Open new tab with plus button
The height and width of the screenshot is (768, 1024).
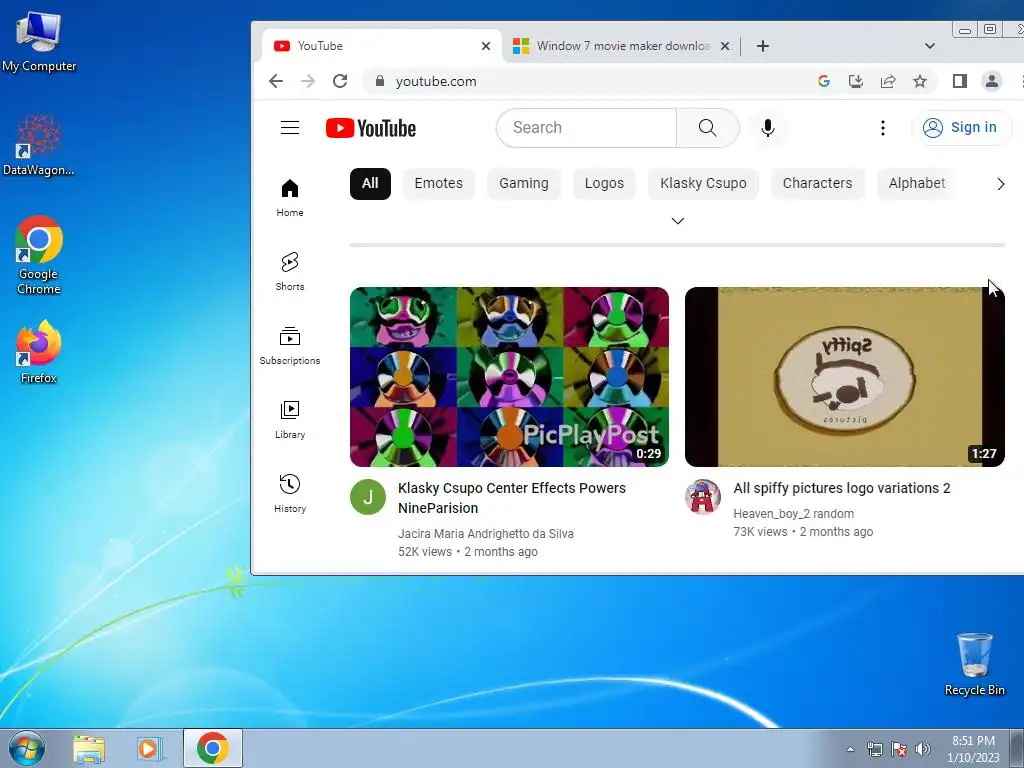pos(763,46)
